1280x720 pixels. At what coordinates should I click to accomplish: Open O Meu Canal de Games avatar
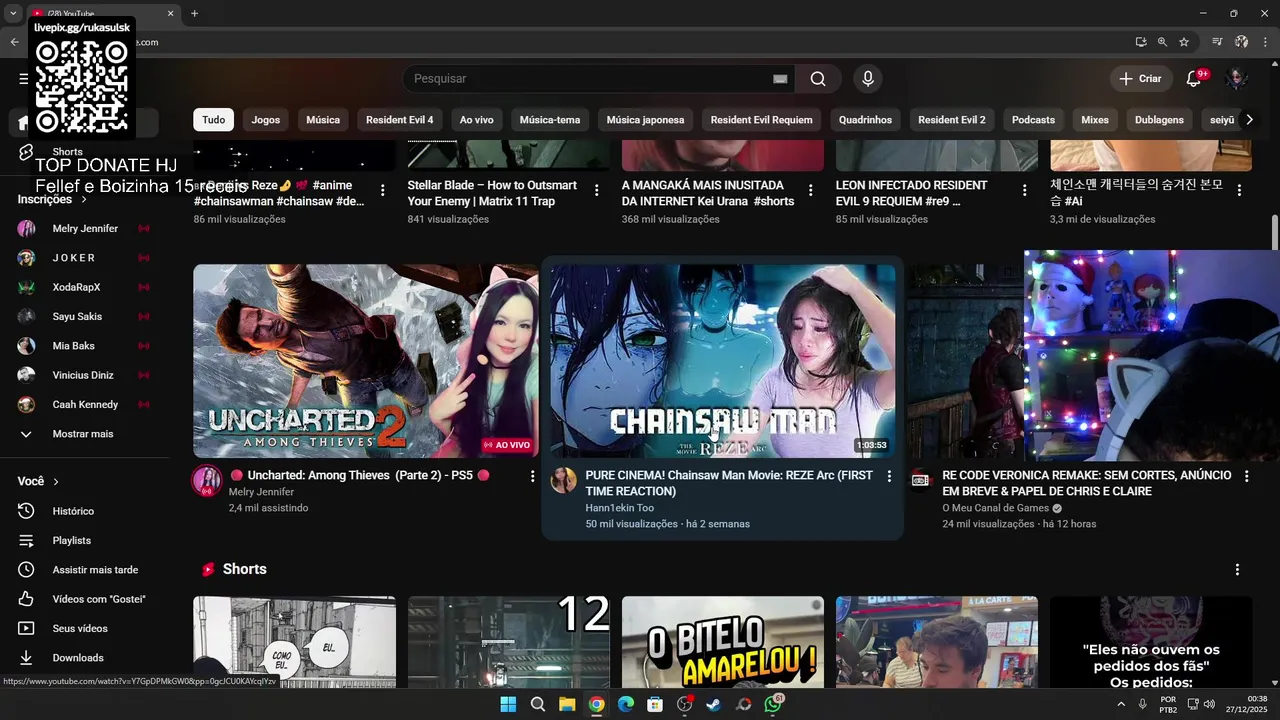coord(920,480)
